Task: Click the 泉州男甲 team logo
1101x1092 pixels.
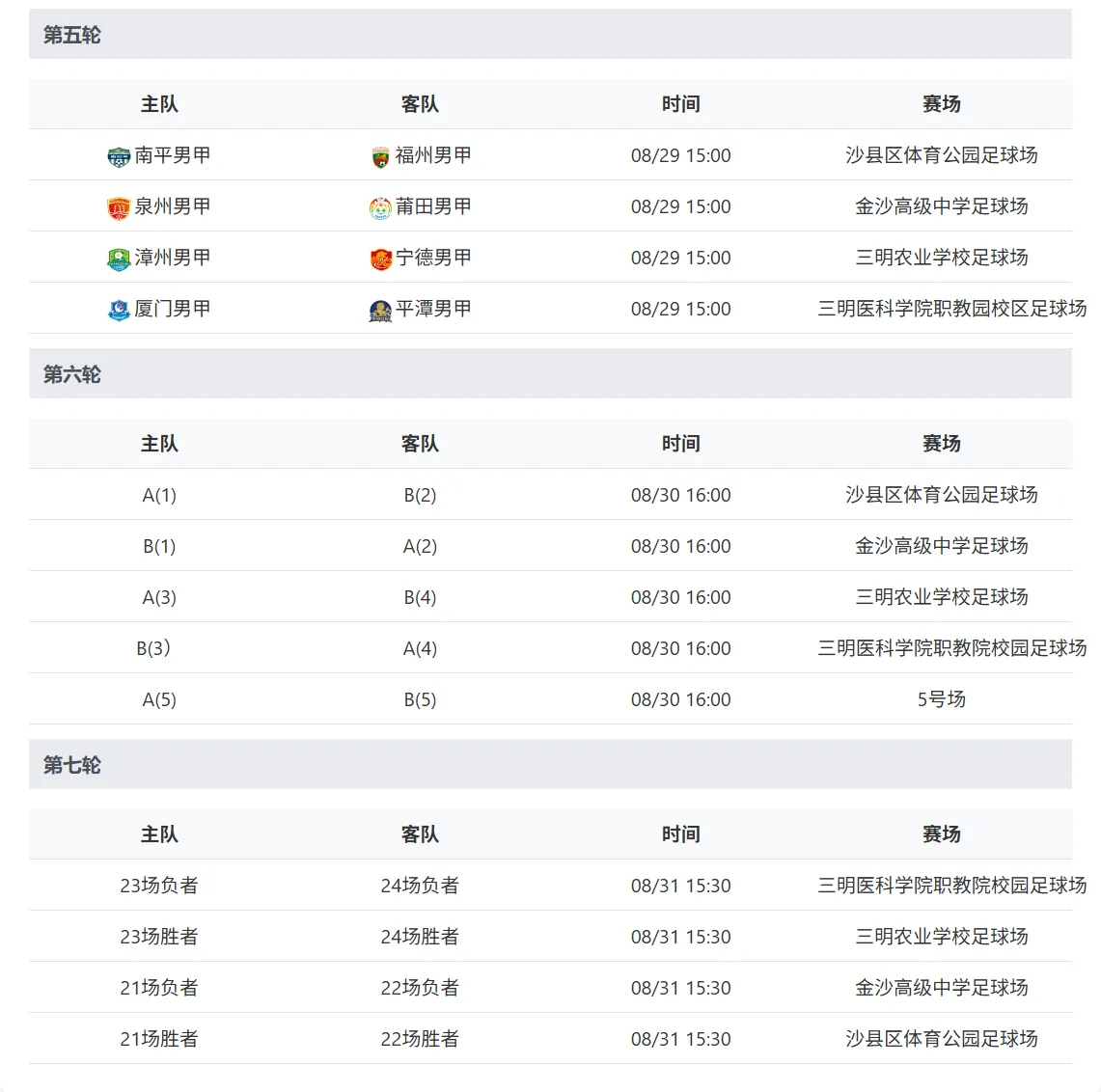Action: coord(119,207)
